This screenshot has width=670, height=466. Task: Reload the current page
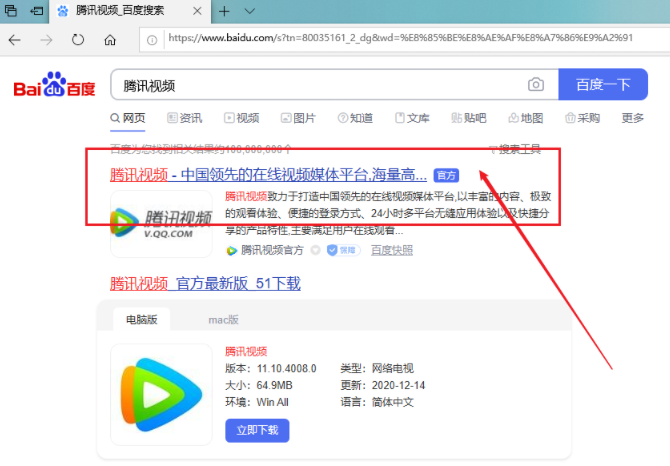coord(78,40)
